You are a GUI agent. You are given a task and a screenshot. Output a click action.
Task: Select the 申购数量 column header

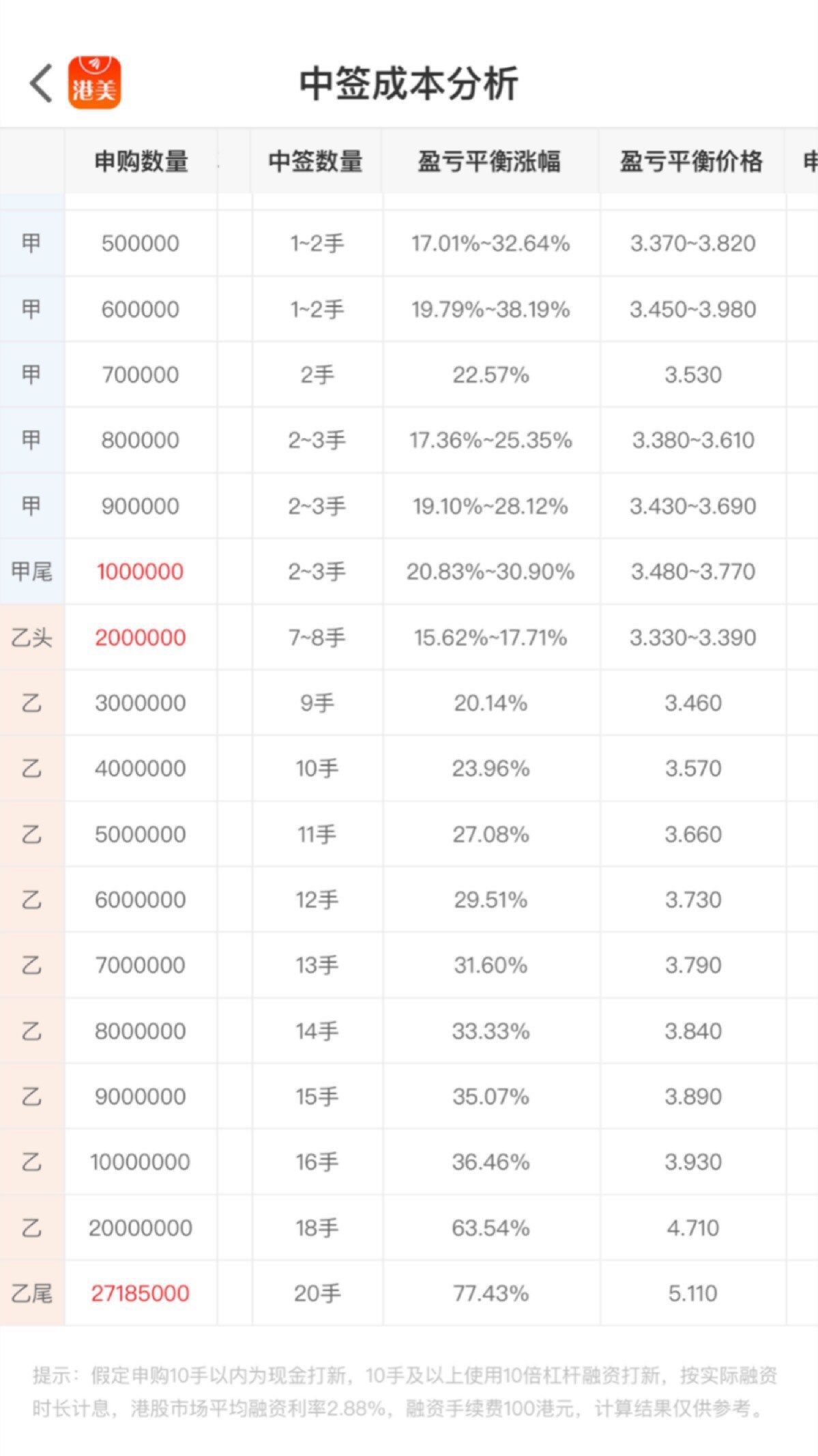(141, 162)
